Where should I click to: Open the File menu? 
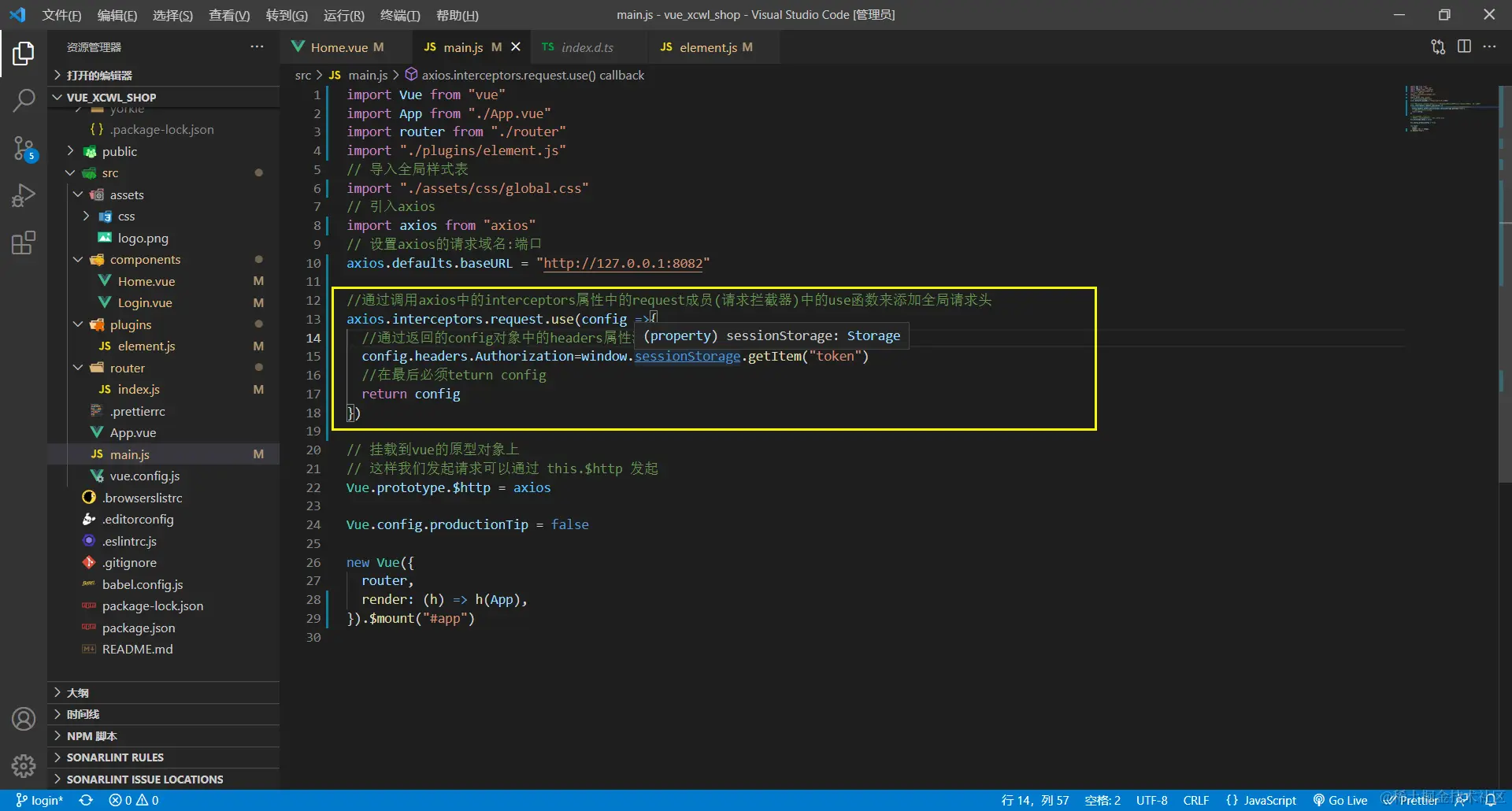[x=61, y=15]
